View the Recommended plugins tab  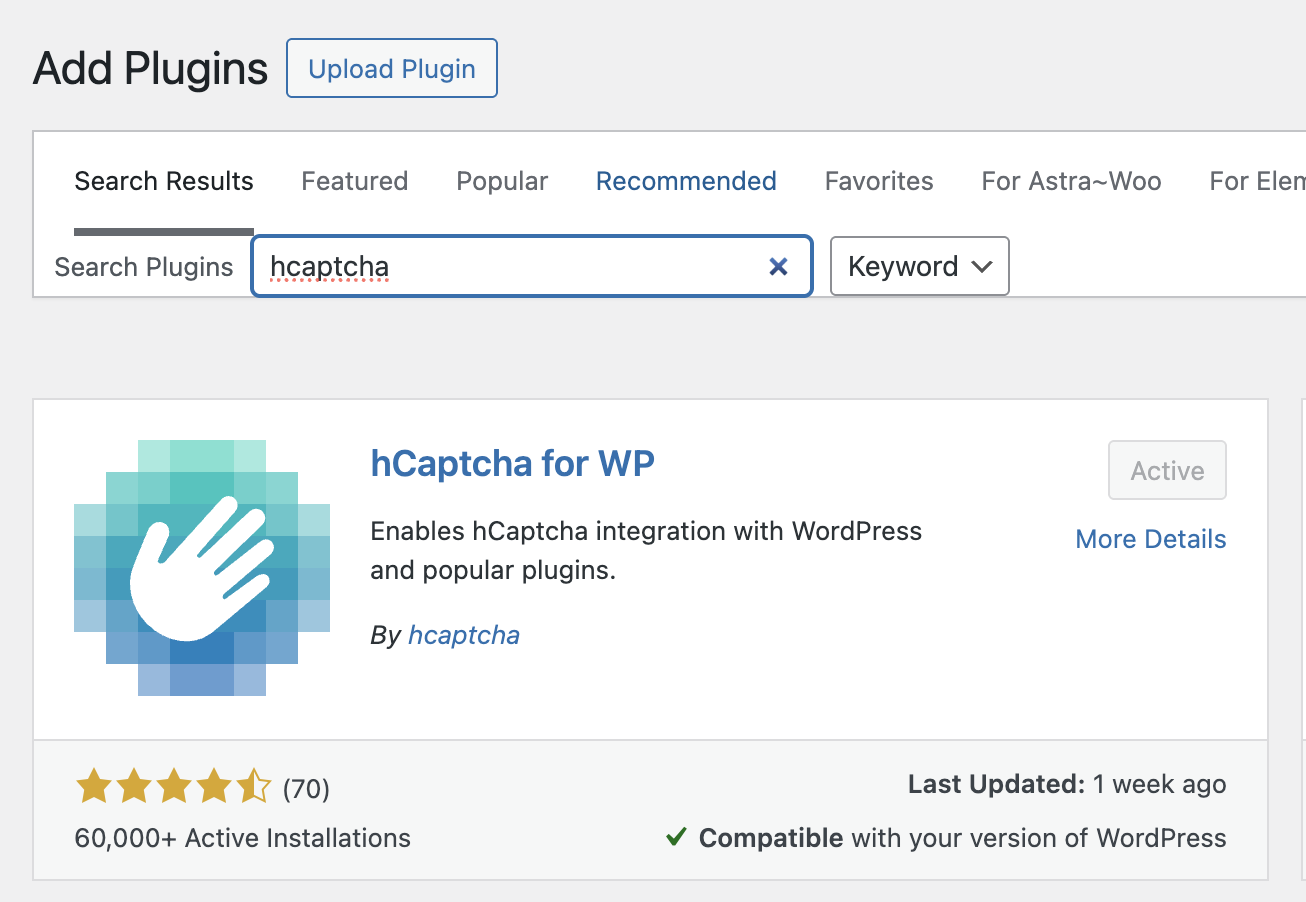point(686,181)
